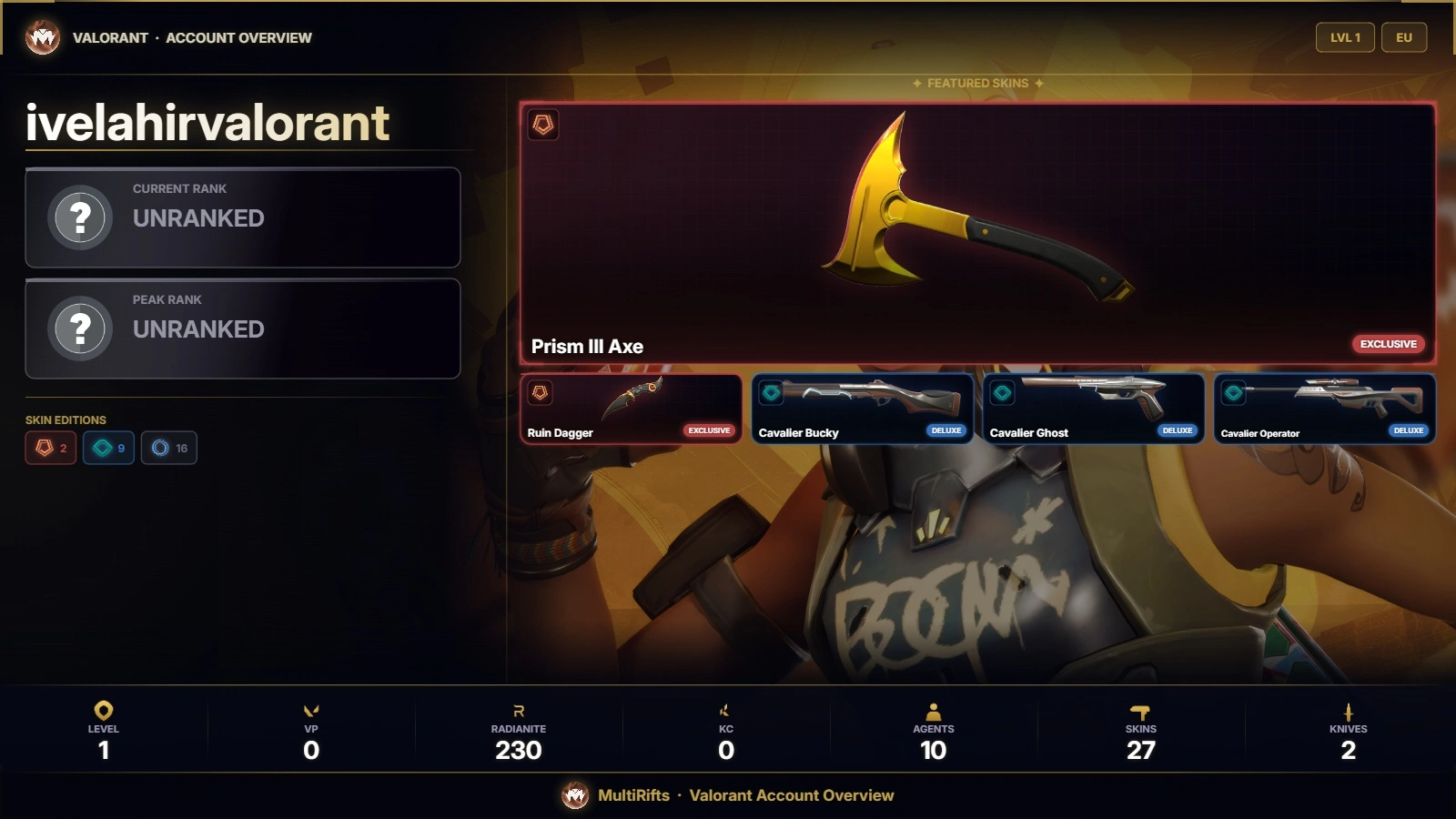Click the edition icon on Ruin Dagger card

[x=540, y=392]
